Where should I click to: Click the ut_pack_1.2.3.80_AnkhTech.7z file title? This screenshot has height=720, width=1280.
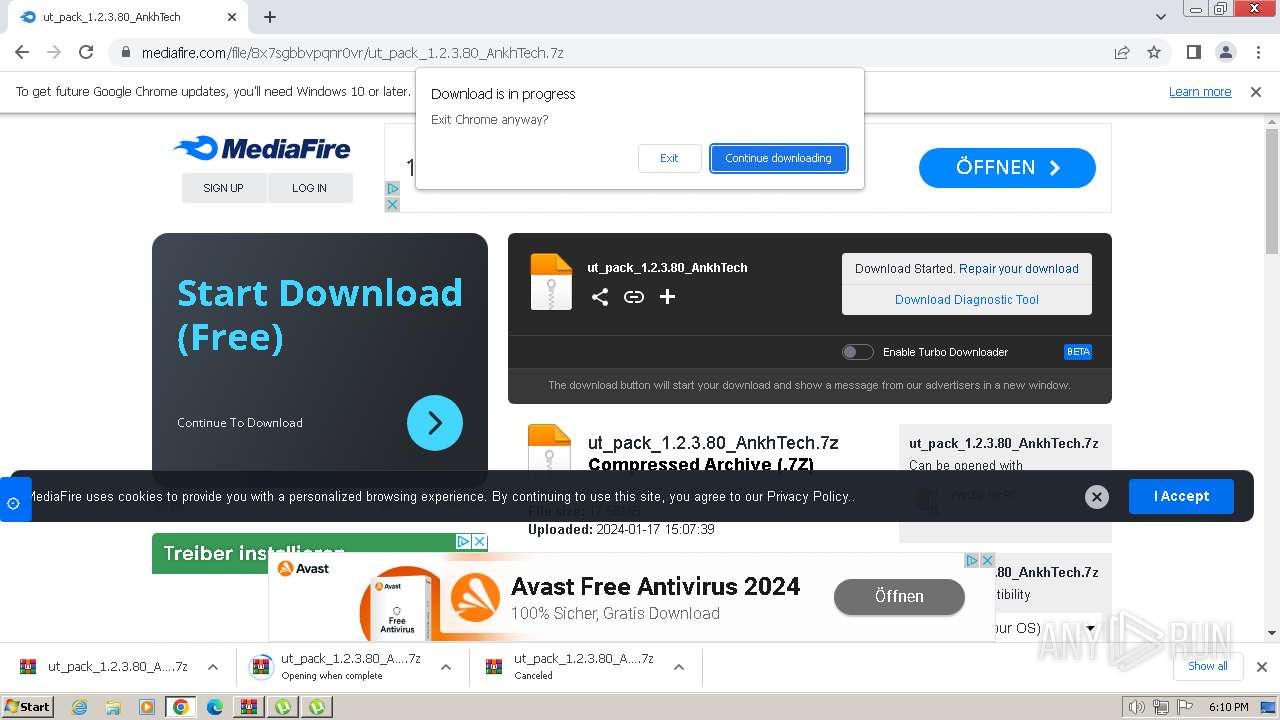click(x=713, y=442)
